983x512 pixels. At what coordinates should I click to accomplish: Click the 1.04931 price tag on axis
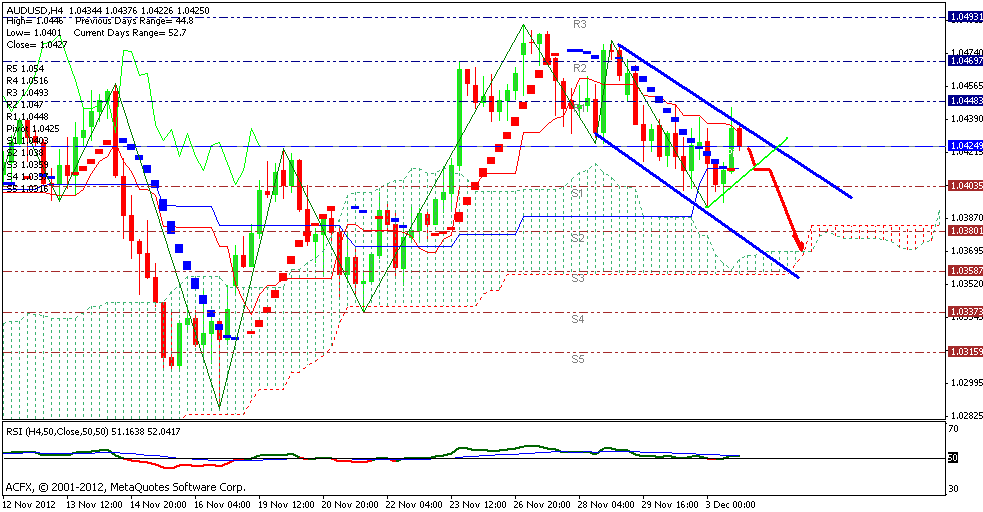[964, 16]
